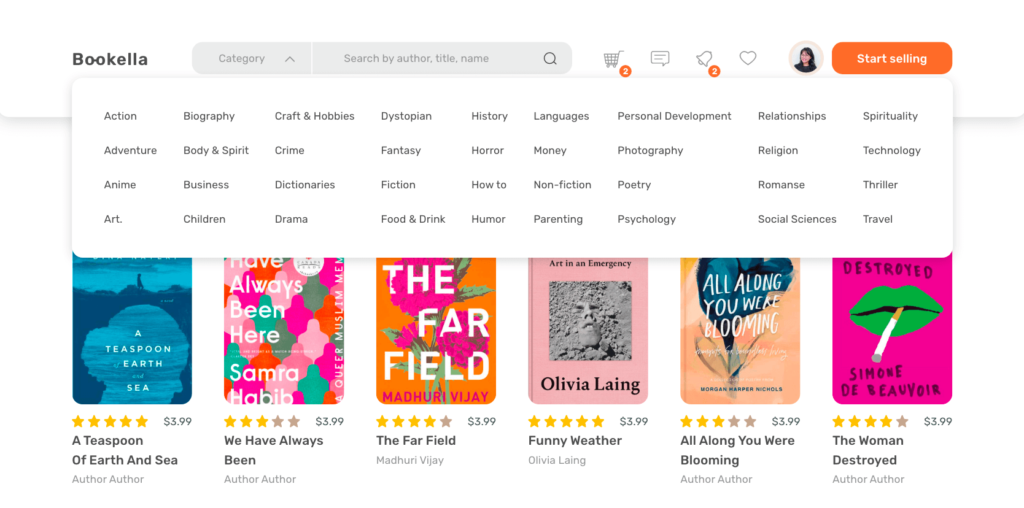Select the Romanse category
Screen dimensions: 1024x508
pos(780,185)
